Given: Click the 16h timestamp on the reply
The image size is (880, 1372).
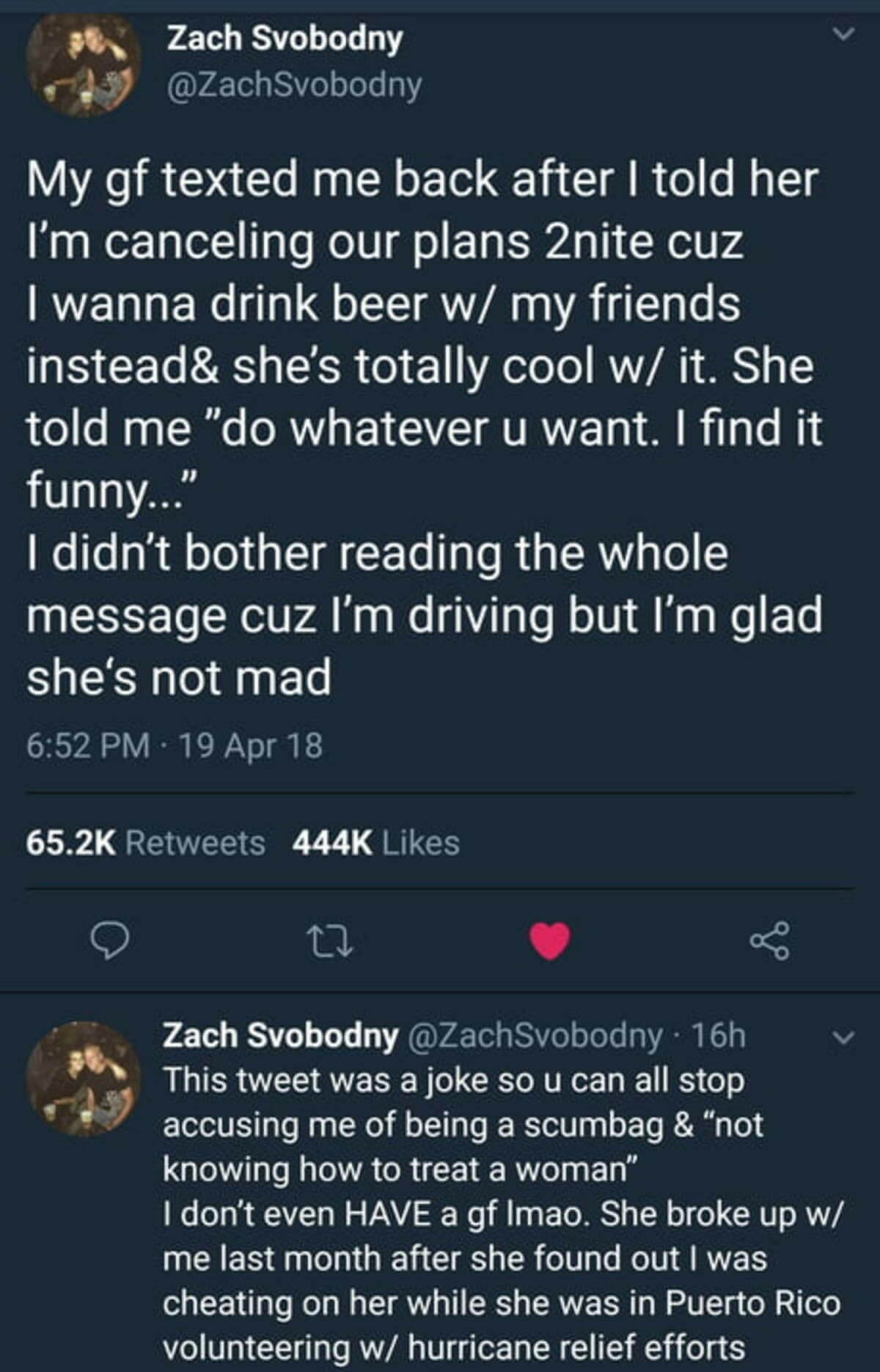Looking at the screenshot, I should [719, 1035].
